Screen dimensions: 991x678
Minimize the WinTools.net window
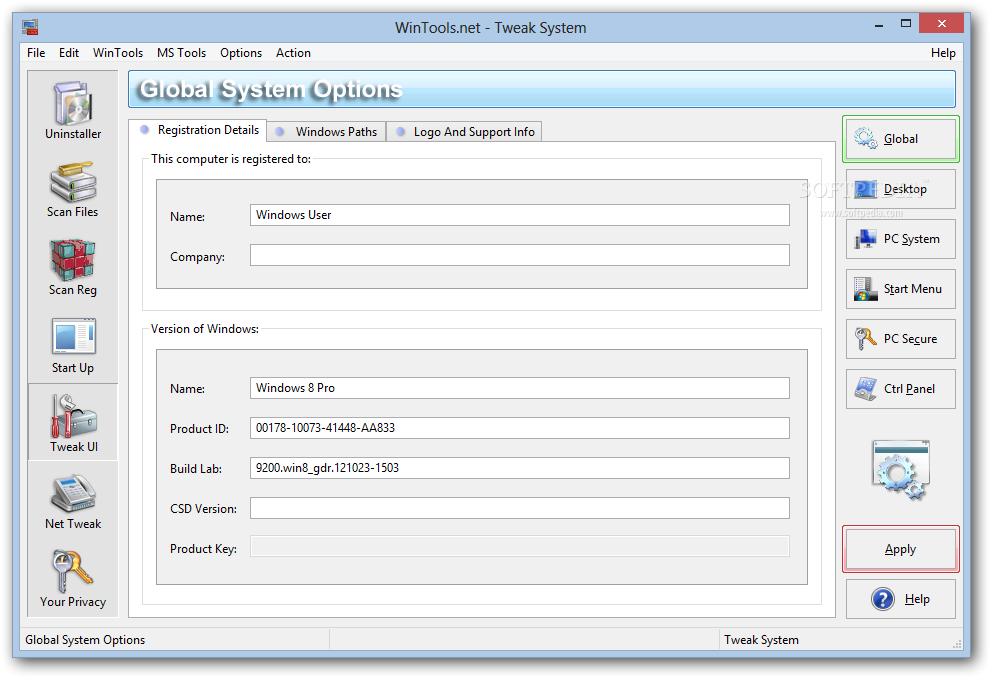(879, 24)
